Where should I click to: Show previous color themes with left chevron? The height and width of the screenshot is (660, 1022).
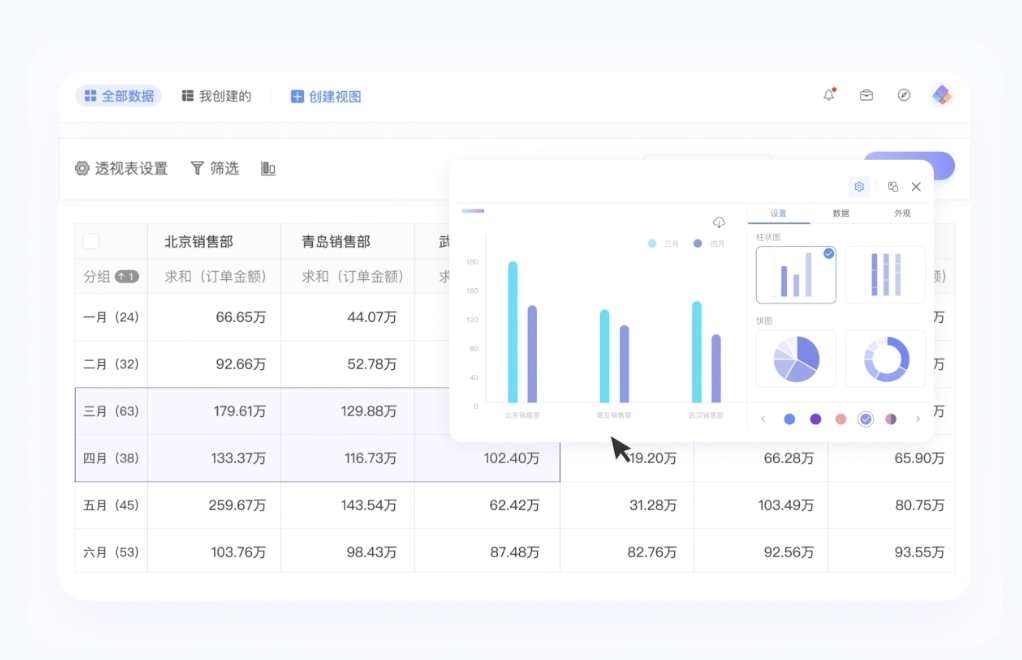click(763, 419)
